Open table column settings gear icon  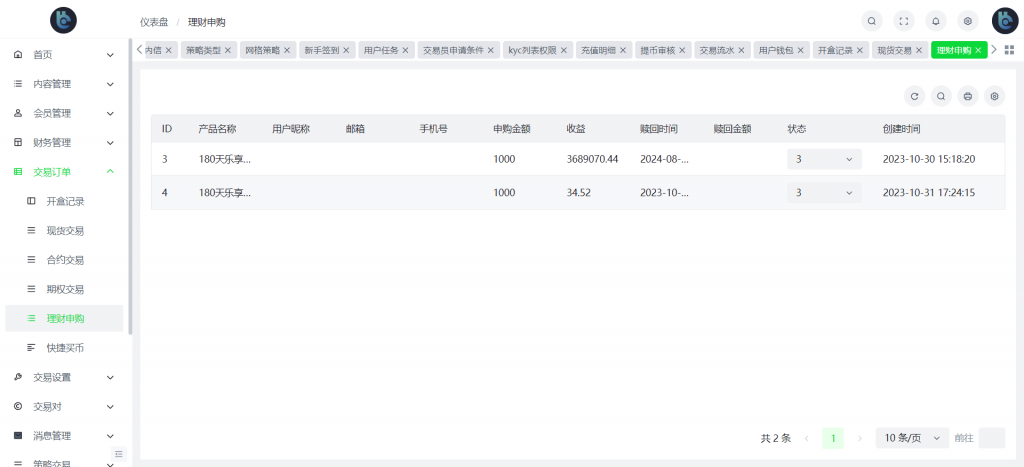tap(995, 96)
